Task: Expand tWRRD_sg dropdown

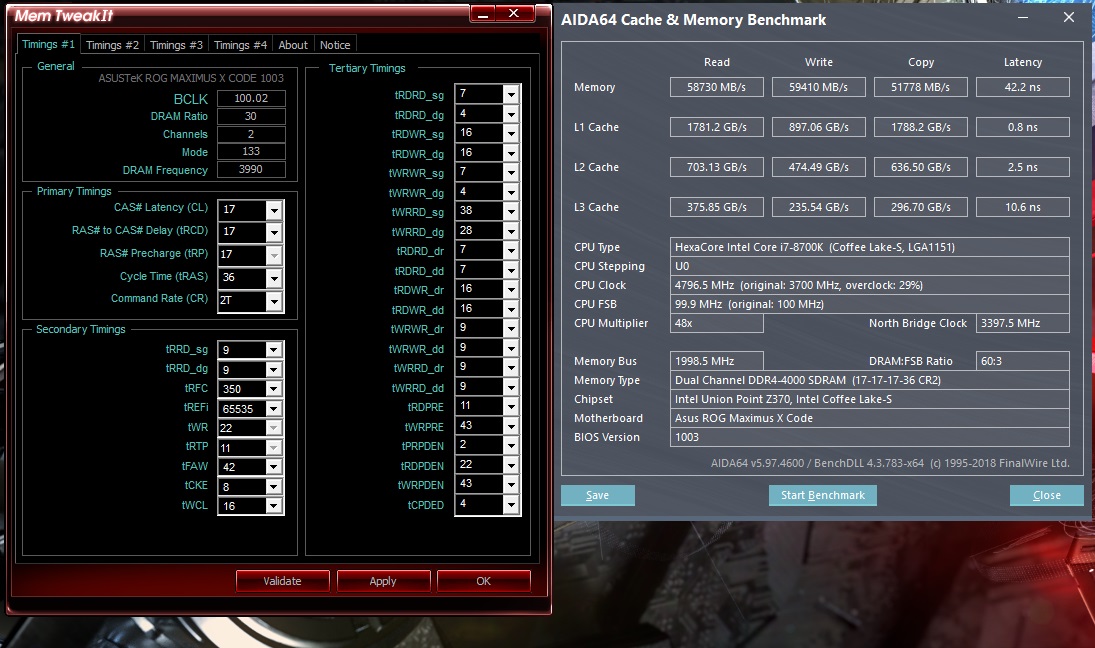Action: click(511, 211)
